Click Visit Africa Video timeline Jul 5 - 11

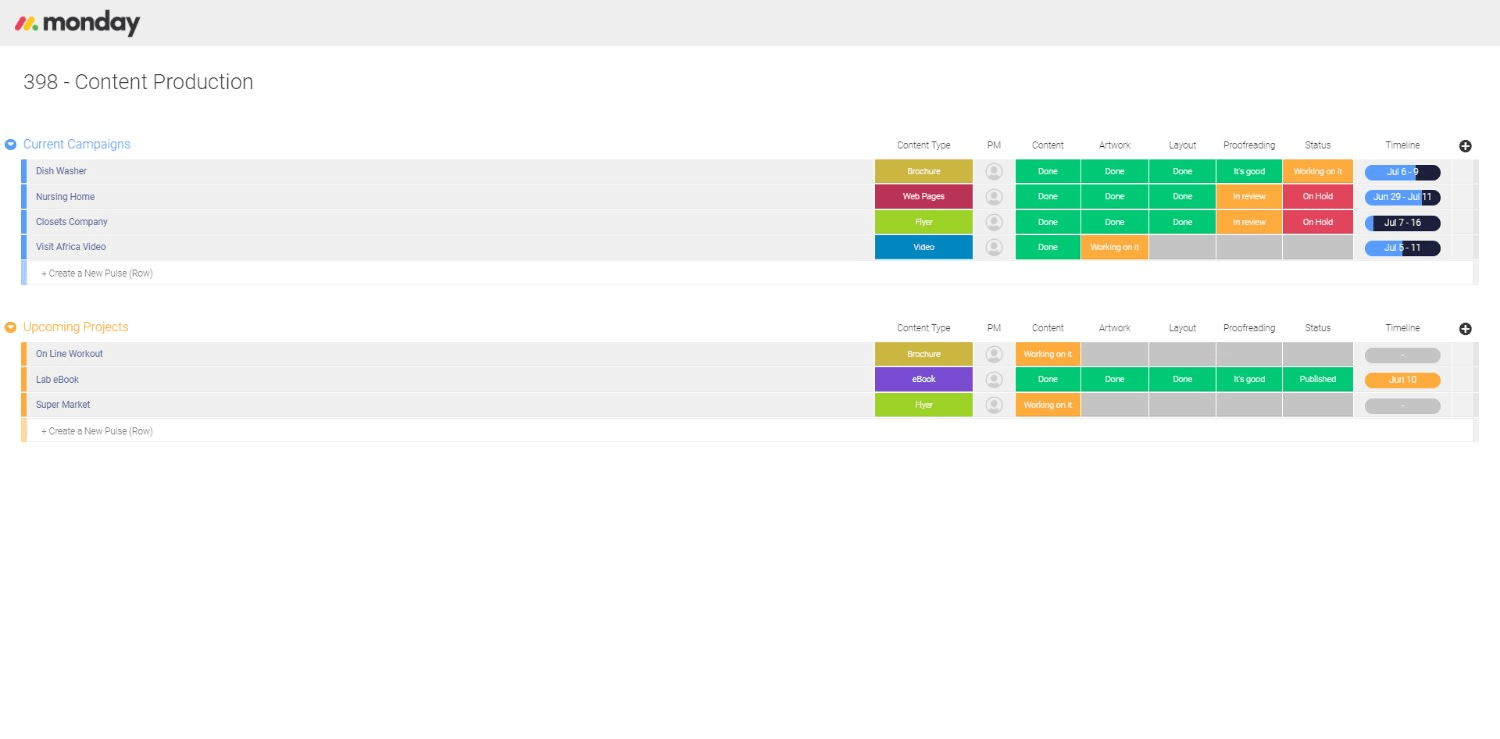click(x=1402, y=248)
